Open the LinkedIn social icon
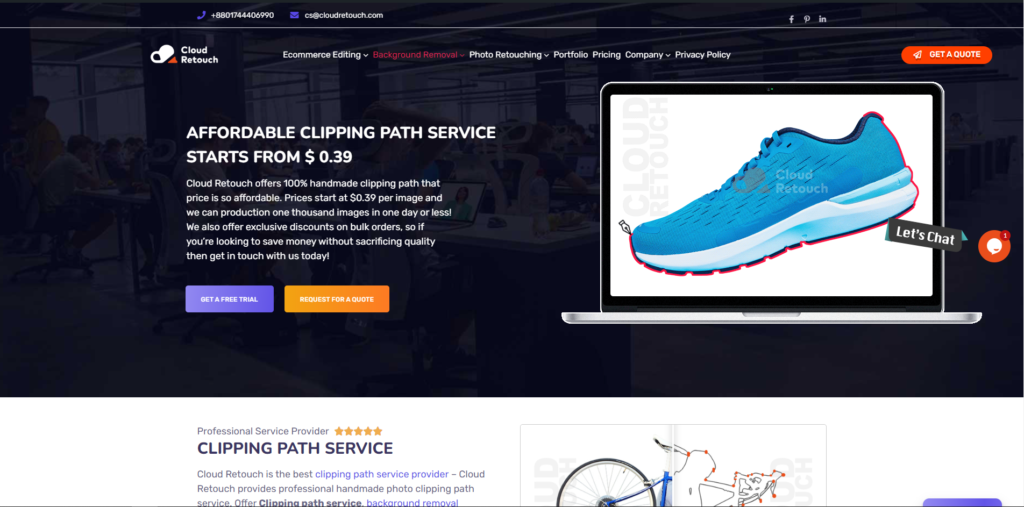Viewport: 1024px width, 507px height. [x=822, y=19]
